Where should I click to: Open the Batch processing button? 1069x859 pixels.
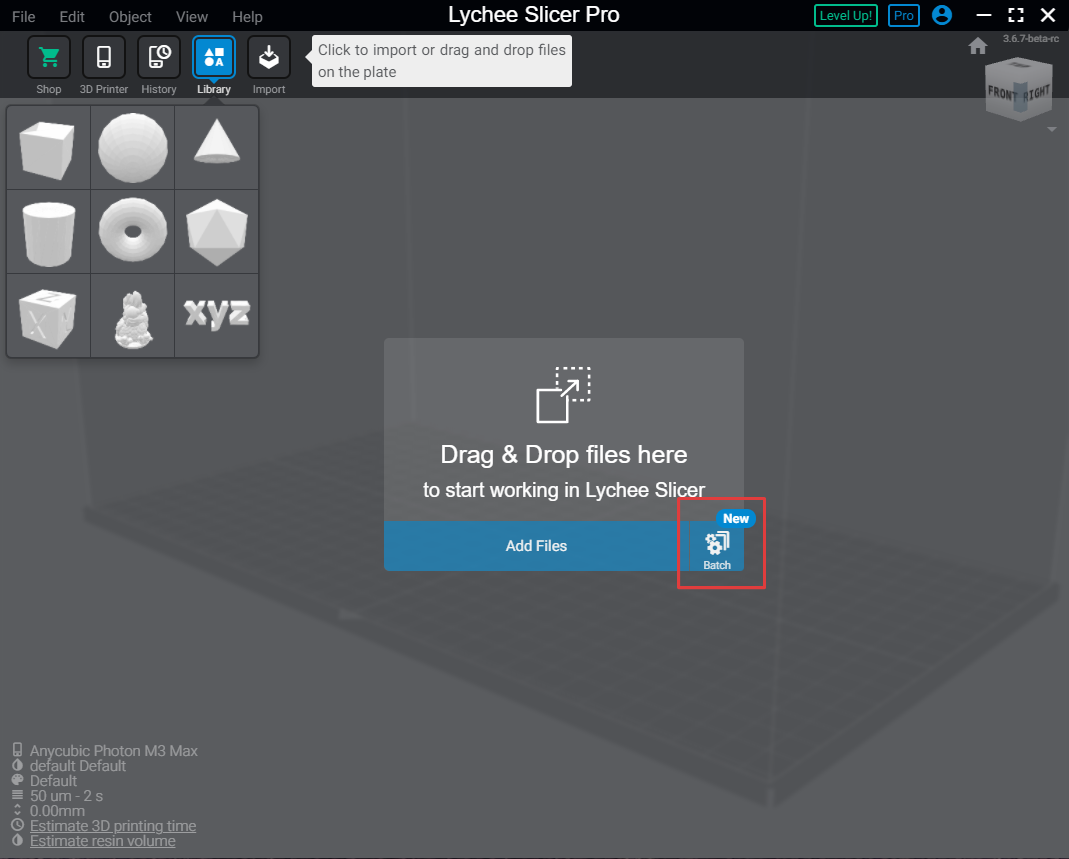pyautogui.click(x=717, y=546)
